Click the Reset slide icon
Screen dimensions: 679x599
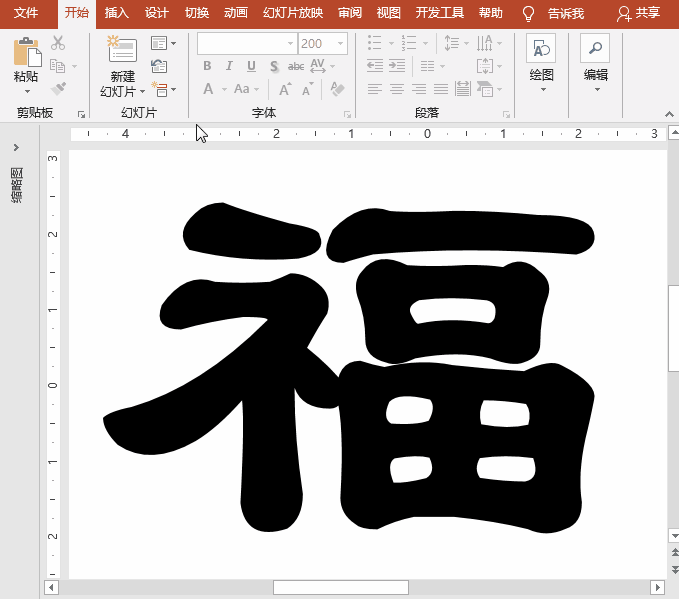(159, 66)
